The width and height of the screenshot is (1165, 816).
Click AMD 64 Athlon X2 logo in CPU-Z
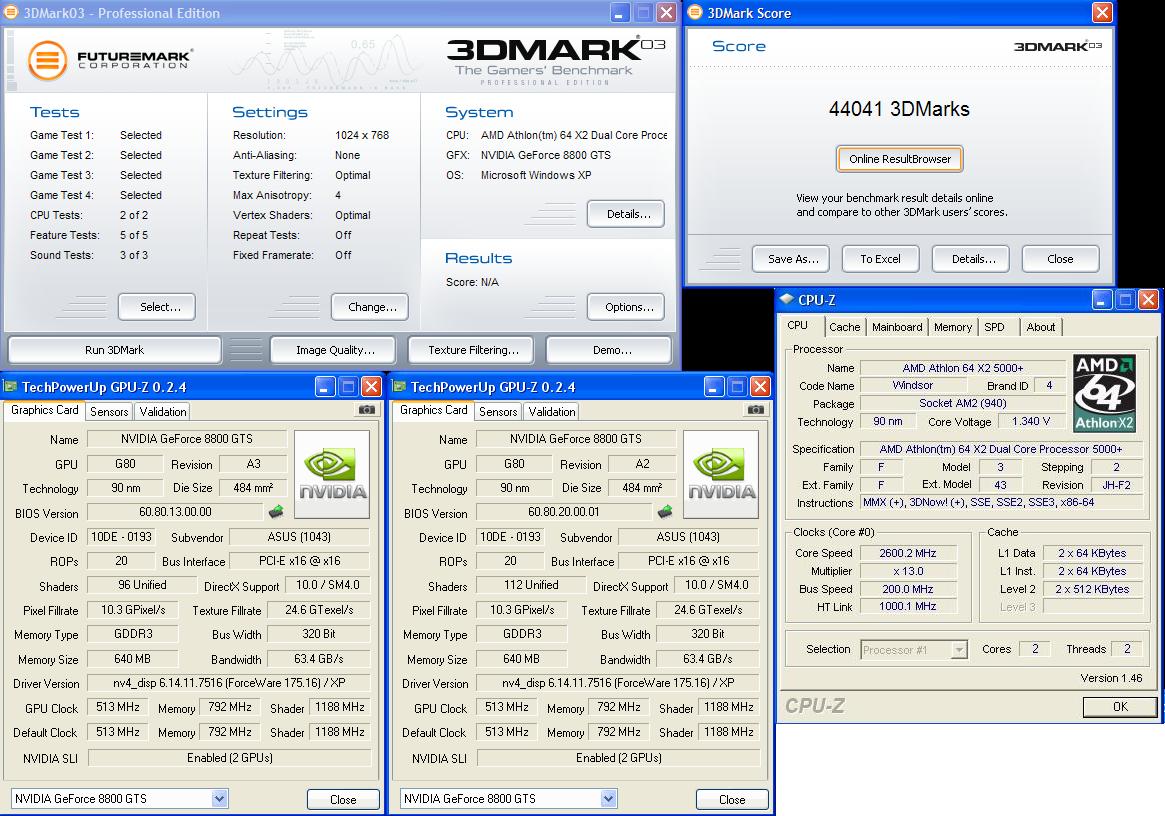[x=1105, y=394]
